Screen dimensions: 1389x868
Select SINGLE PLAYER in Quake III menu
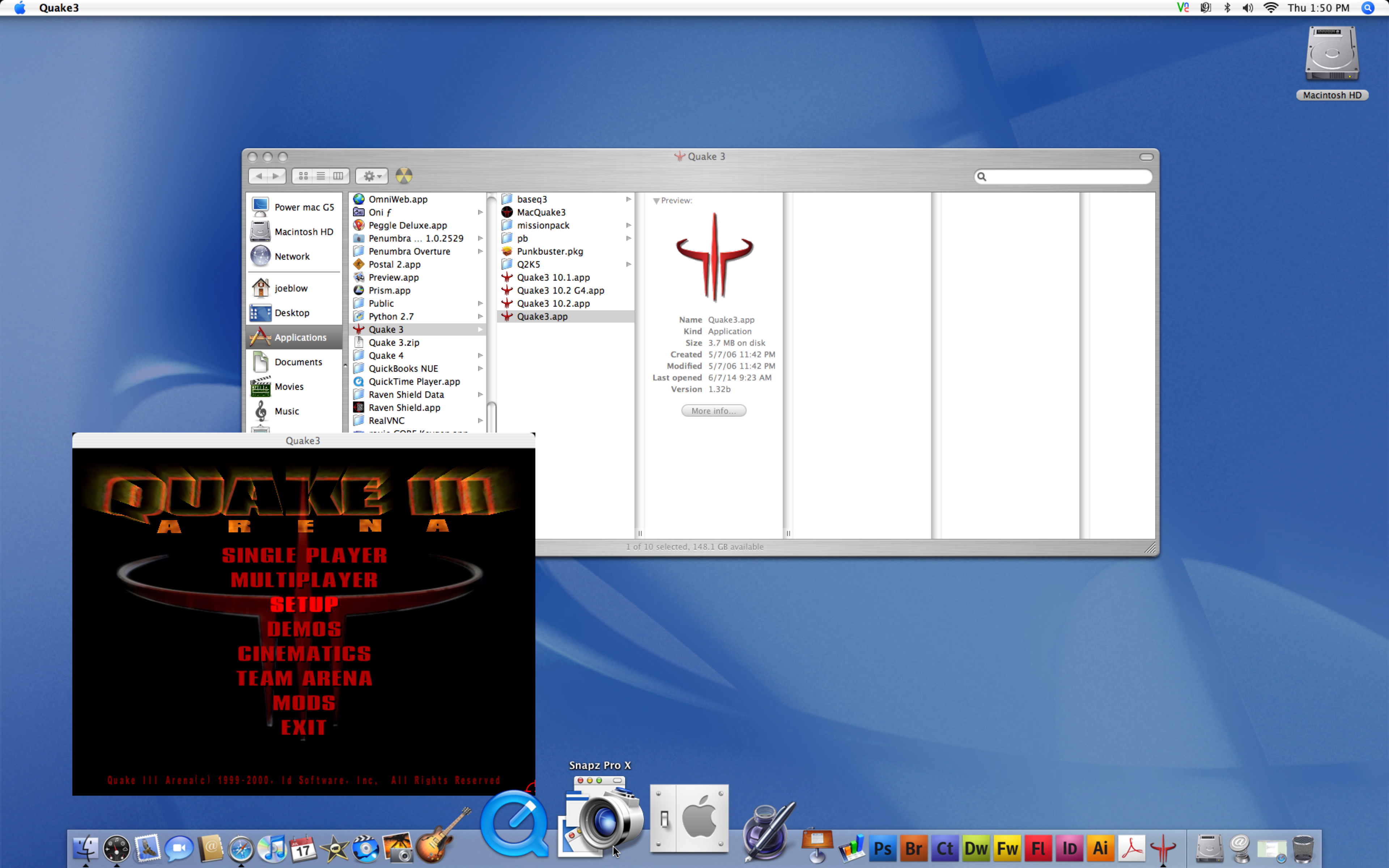[304, 555]
